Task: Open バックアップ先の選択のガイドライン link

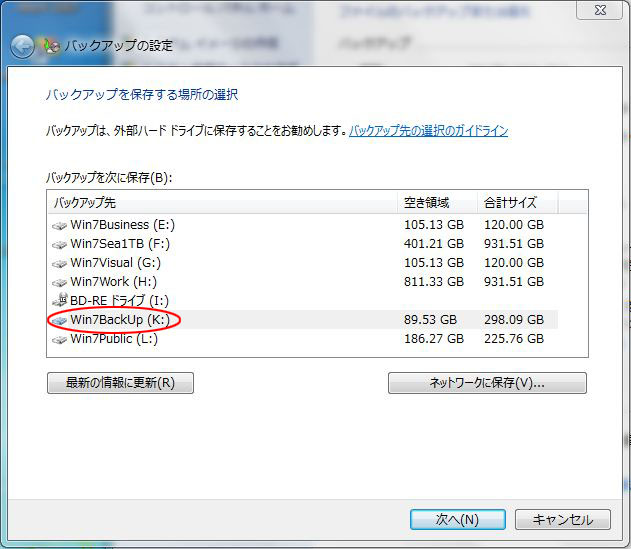Action: 429,131
